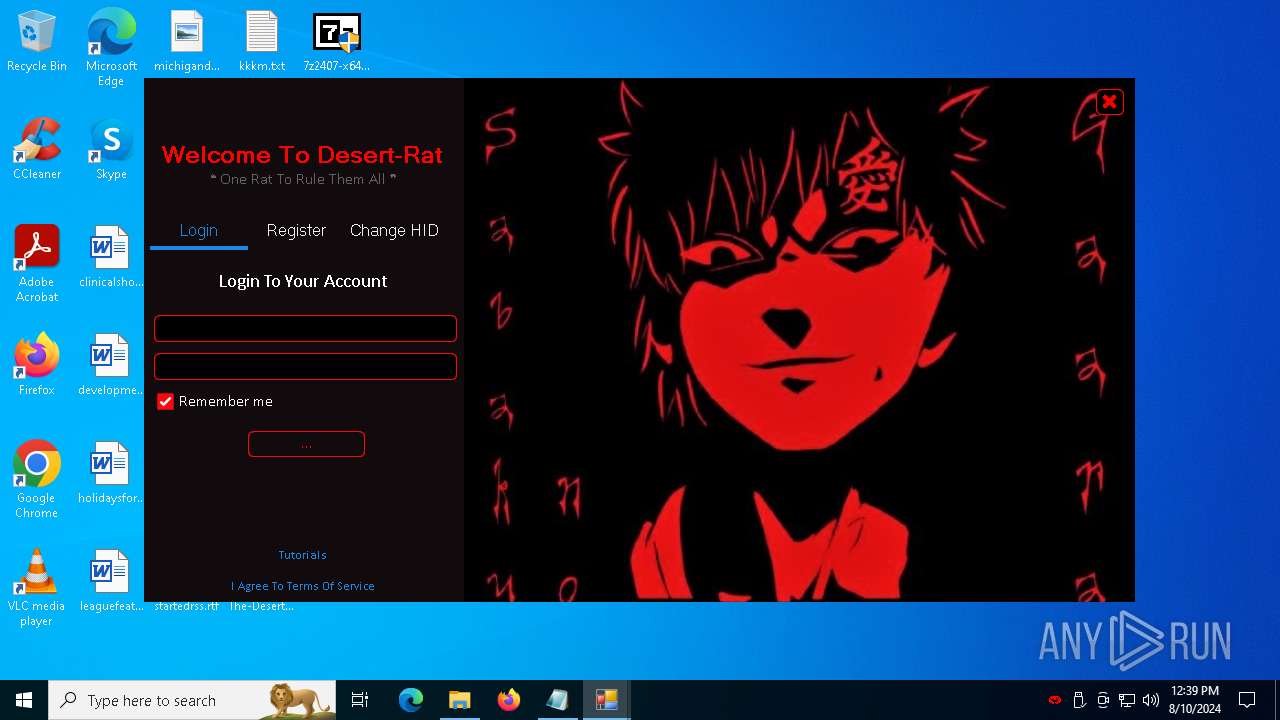Image resolution: width=1280 pixels, height=720 pixels.
Task: Select the CCleaner desktop icon
Action: (37, 150)
